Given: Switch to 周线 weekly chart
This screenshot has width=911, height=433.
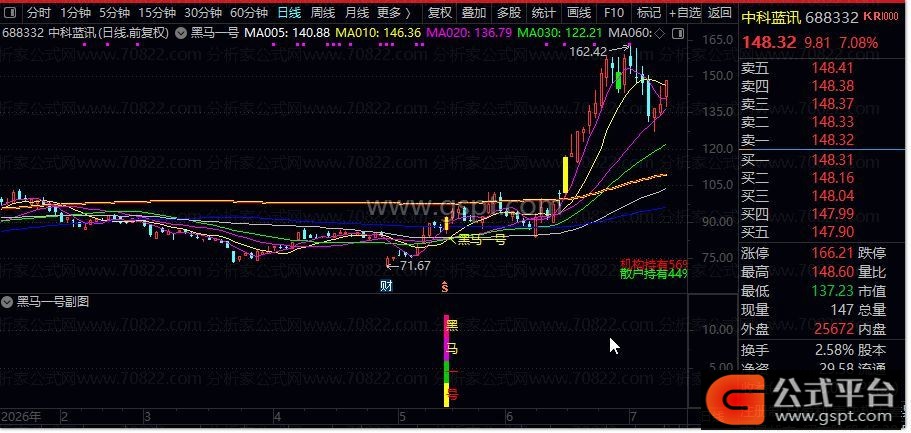Looking at the screenshot, I should point(322,13).
